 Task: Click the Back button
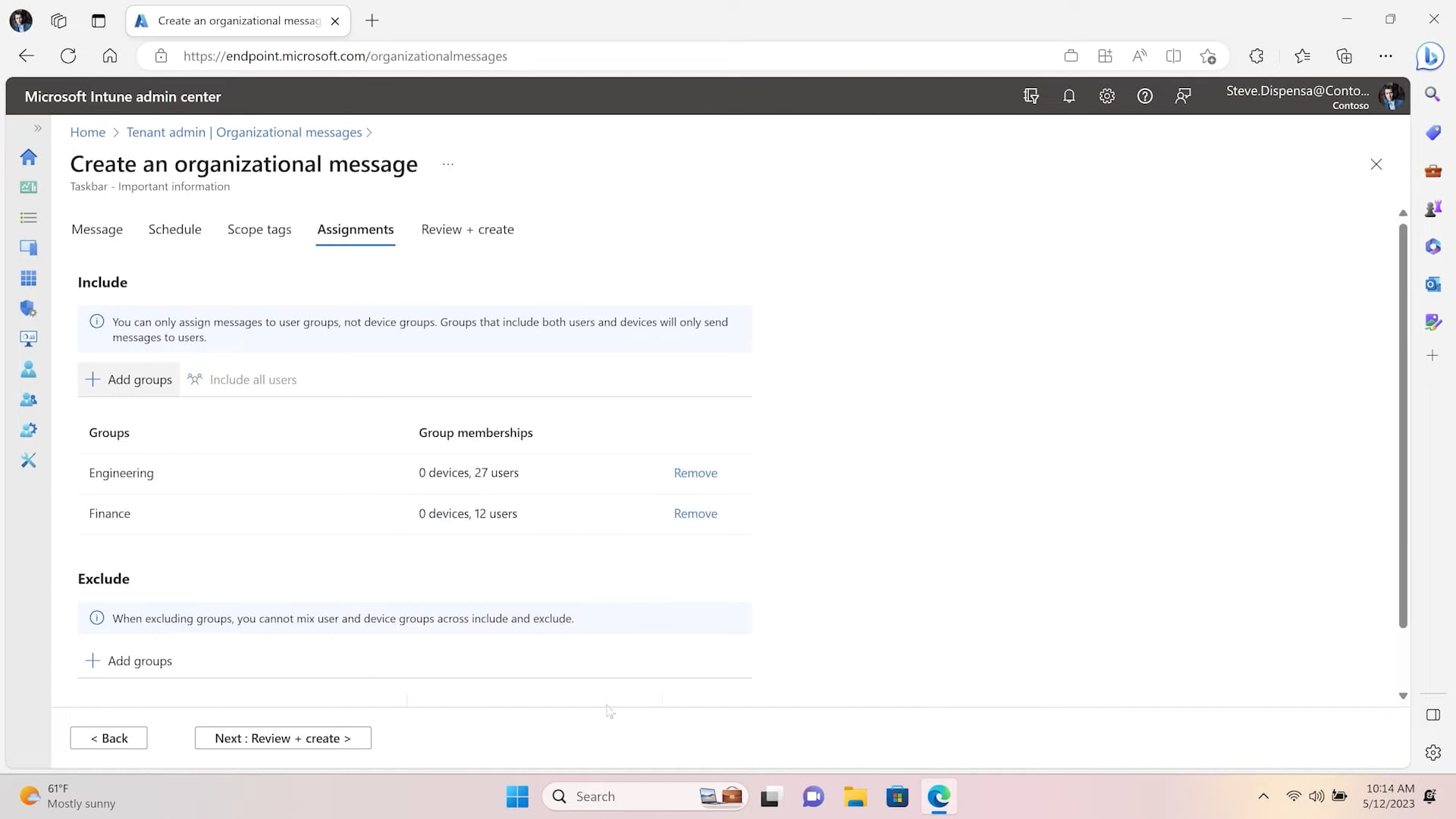point(108,738)
